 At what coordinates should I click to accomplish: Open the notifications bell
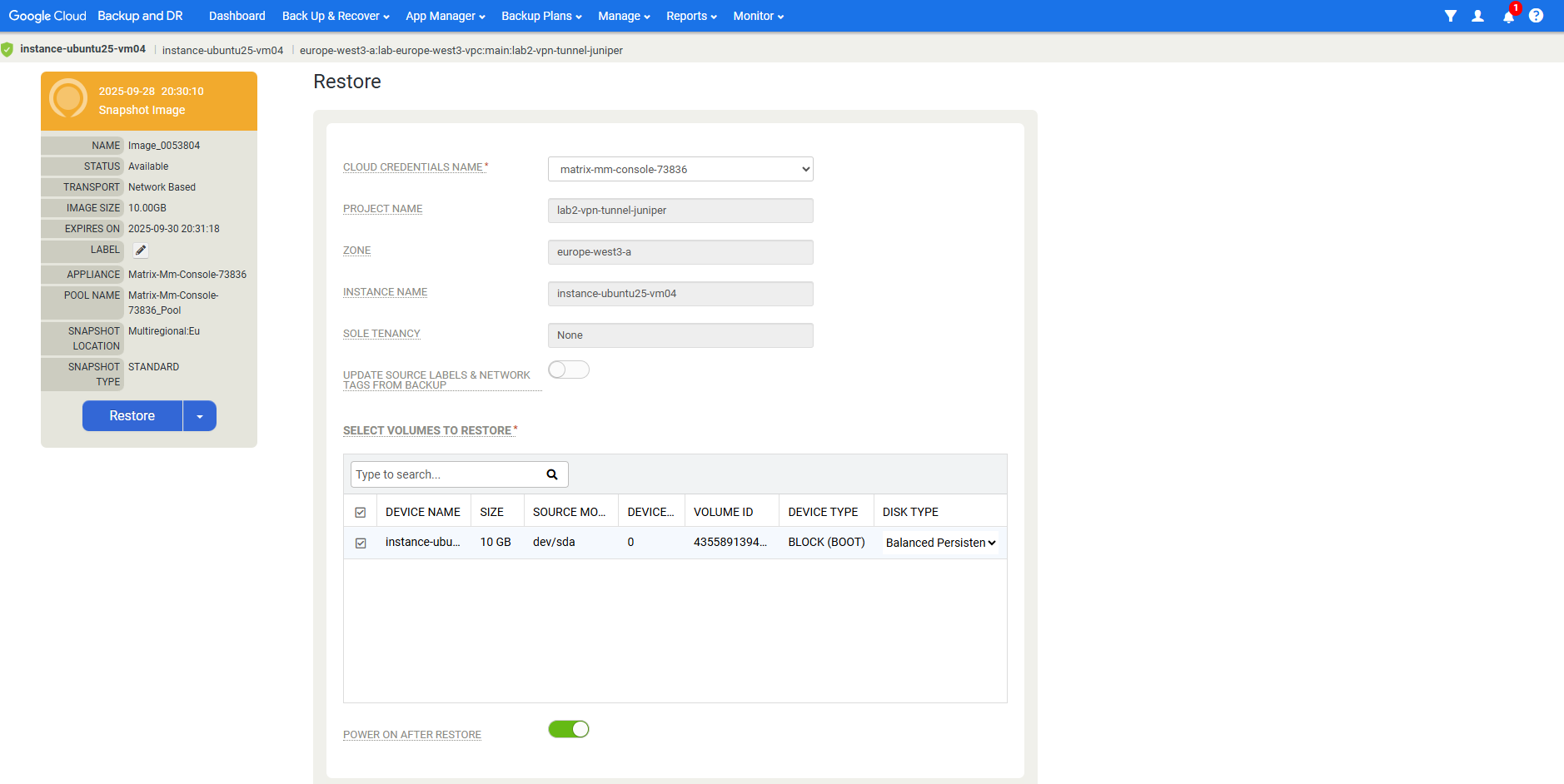[x=1508, y=17]
